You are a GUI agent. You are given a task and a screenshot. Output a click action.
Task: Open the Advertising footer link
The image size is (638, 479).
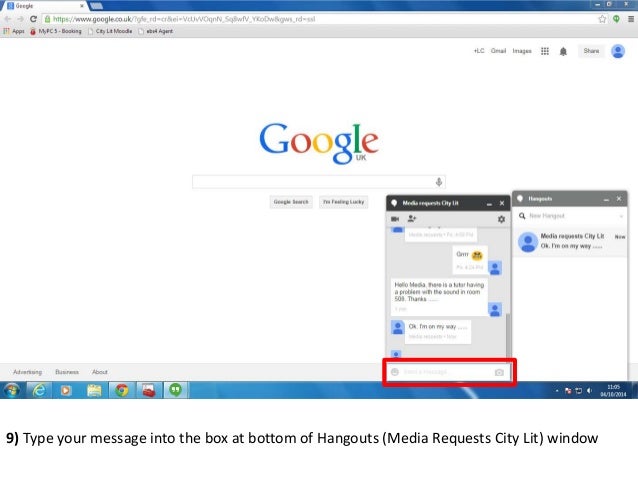pyautogui.click(x=28, y=372)
